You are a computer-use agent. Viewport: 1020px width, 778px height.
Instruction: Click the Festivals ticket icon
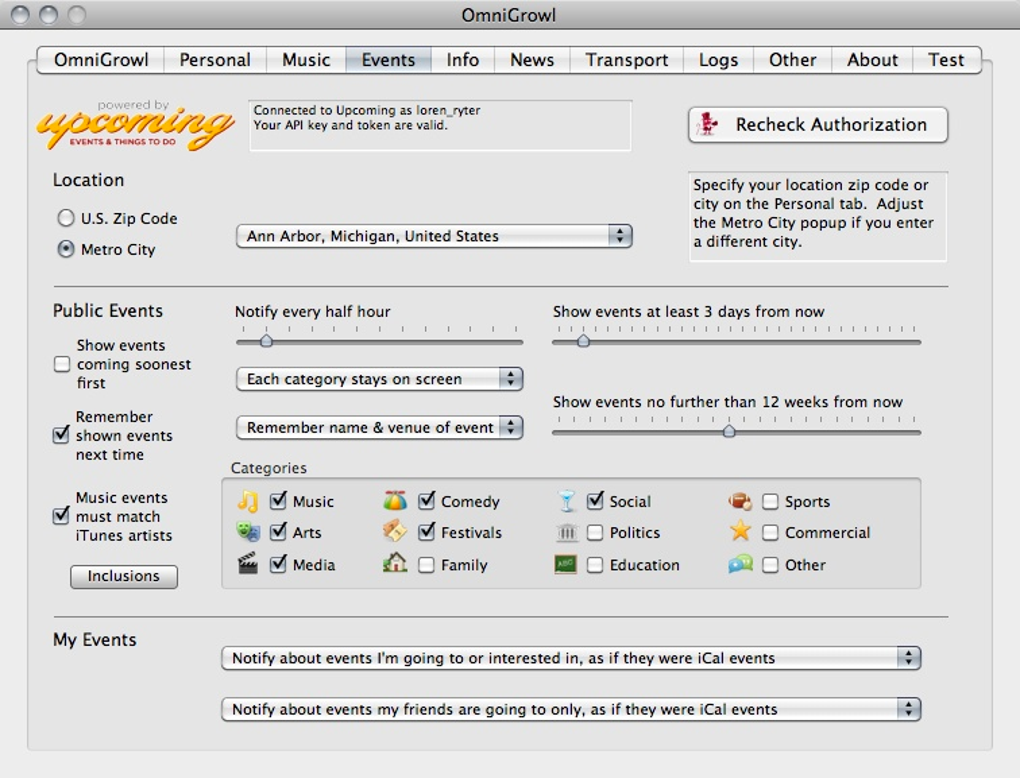pyautogui.click(x=395, y=531)
